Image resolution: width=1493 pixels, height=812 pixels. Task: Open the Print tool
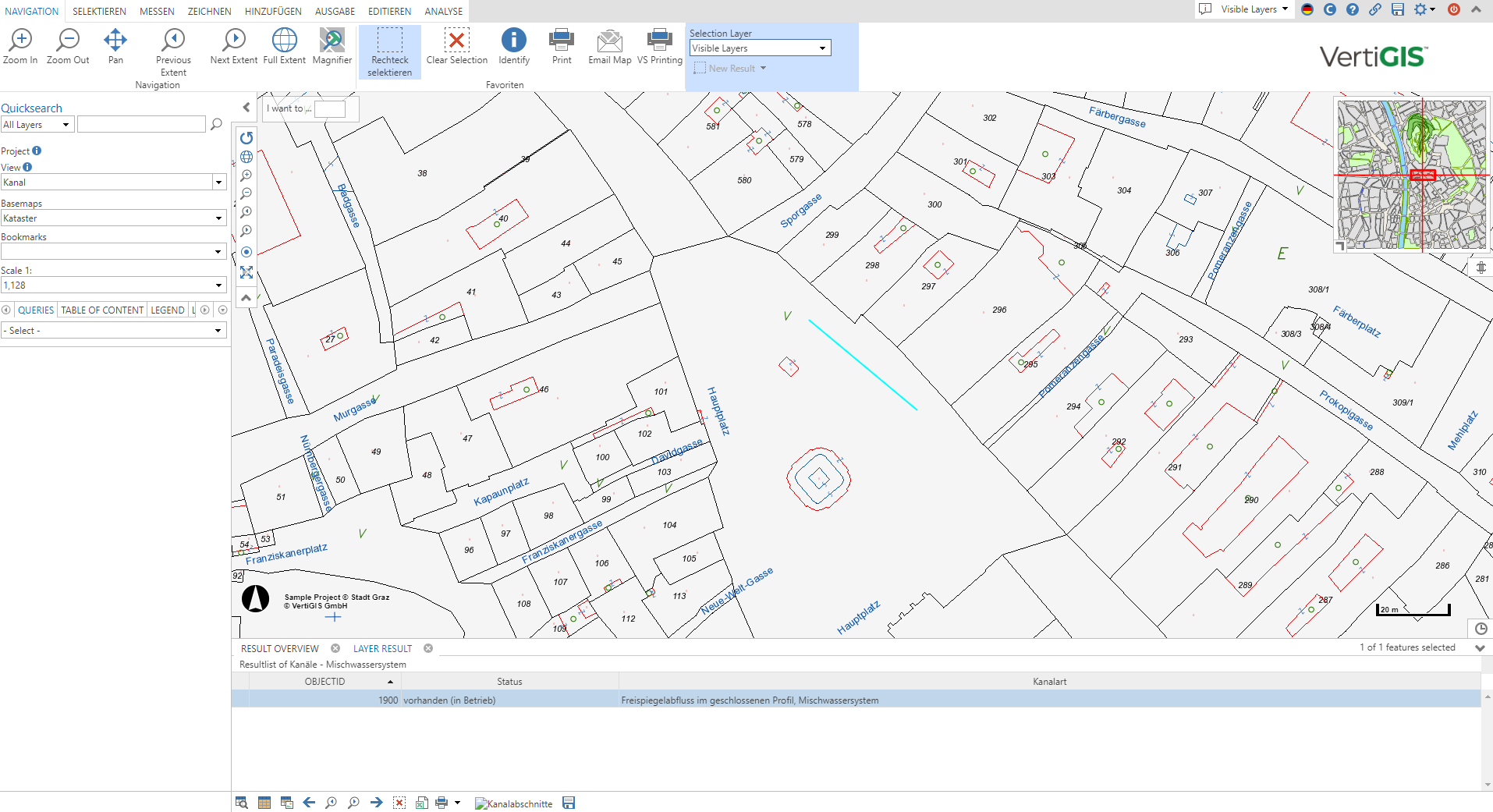(562, 46)
